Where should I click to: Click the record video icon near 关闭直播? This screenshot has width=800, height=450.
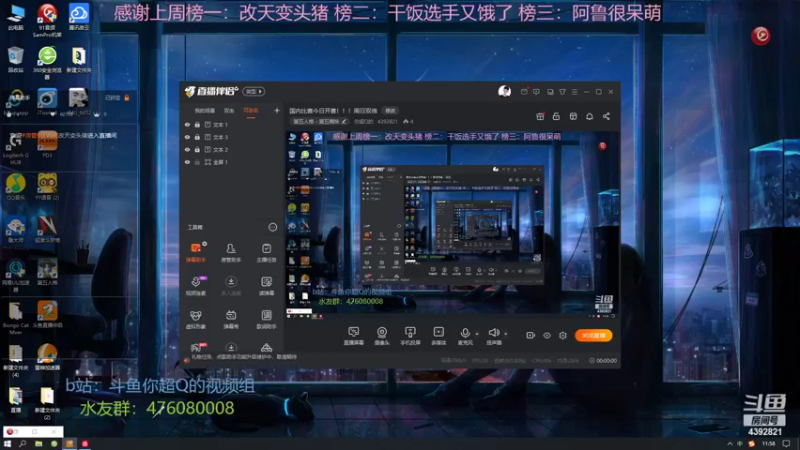[530, 335]
